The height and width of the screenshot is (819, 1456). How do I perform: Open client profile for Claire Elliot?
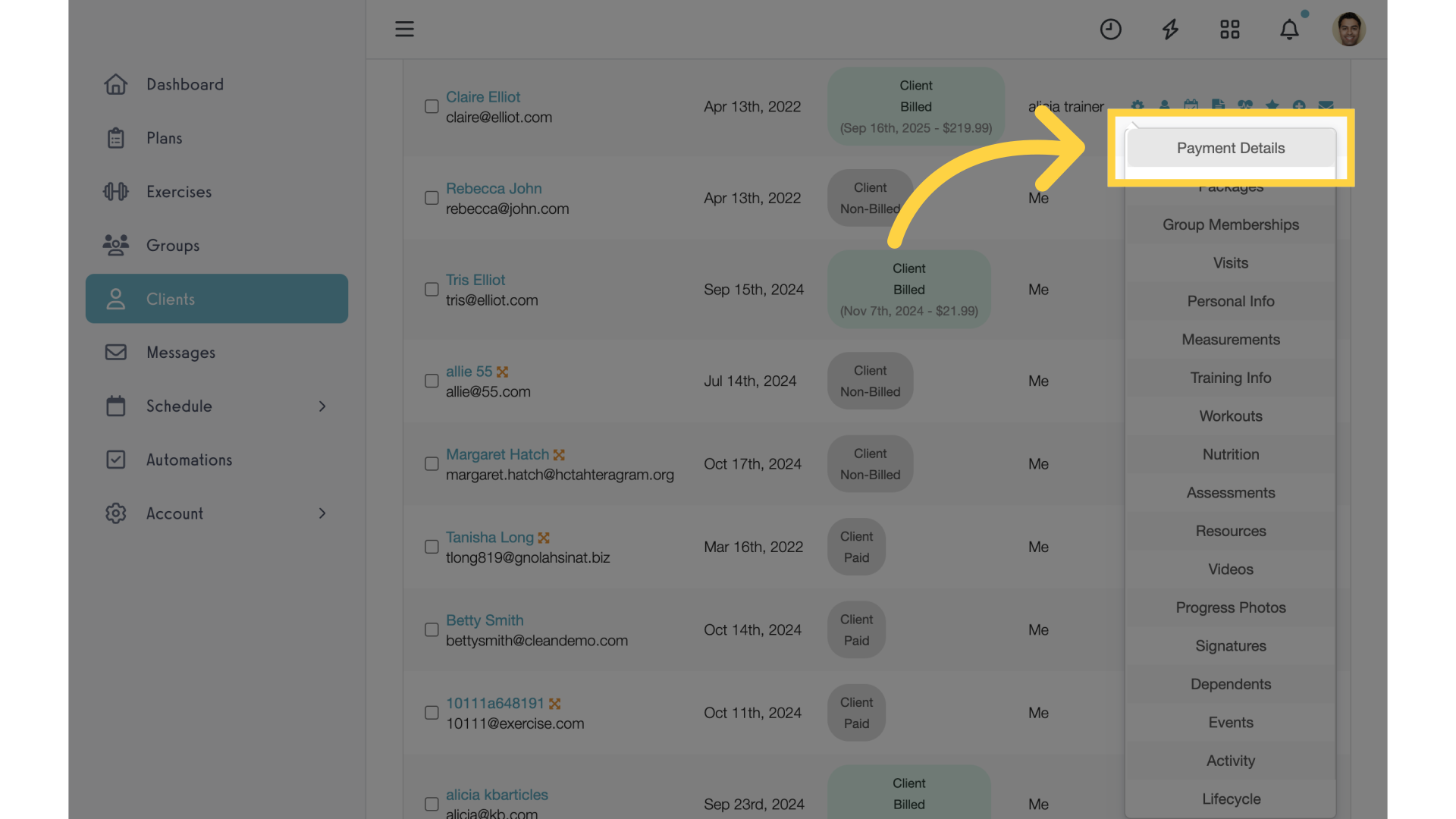[x=483, y=97]
